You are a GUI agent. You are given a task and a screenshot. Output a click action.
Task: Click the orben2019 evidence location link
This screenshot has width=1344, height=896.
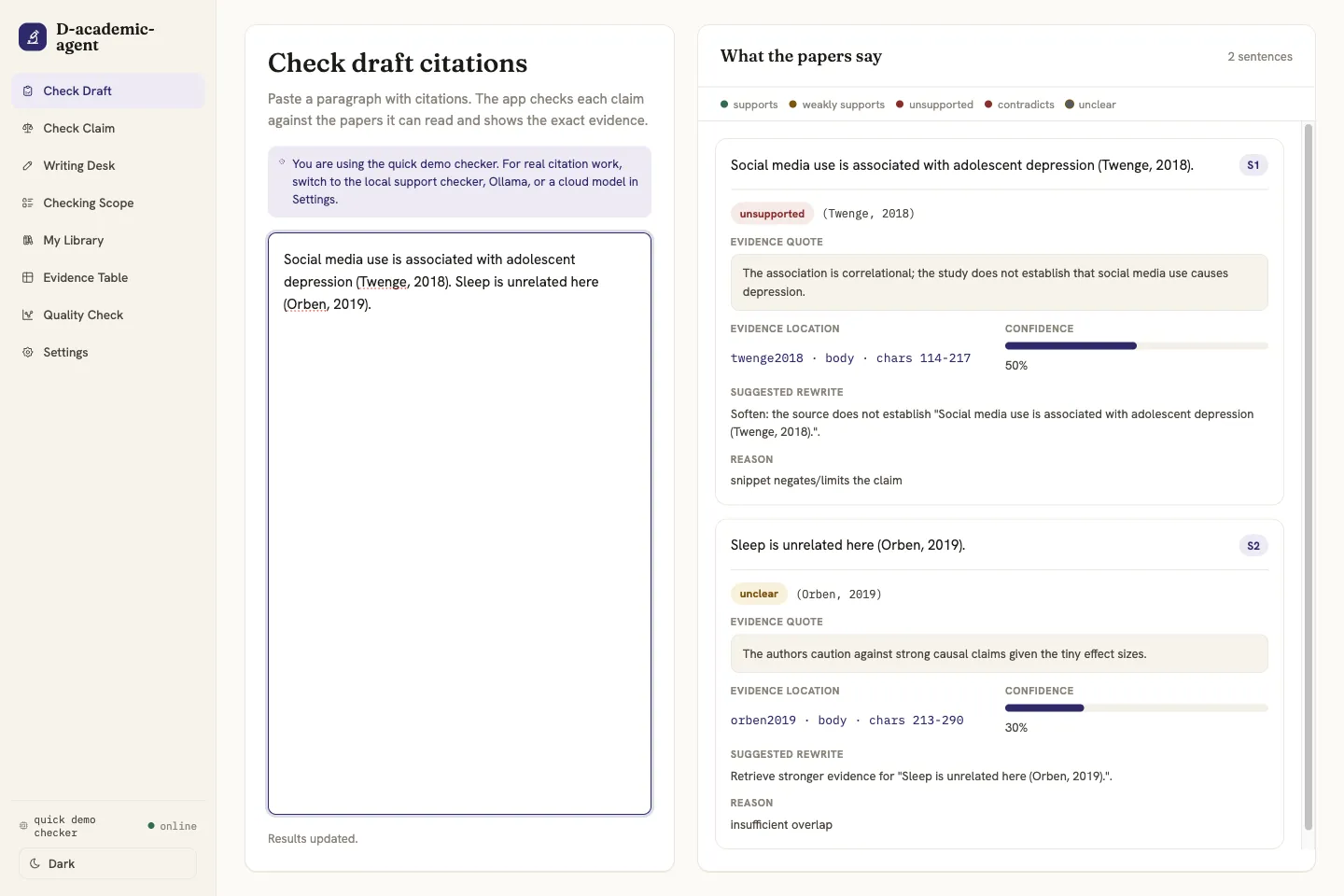(x=847, y=721)
